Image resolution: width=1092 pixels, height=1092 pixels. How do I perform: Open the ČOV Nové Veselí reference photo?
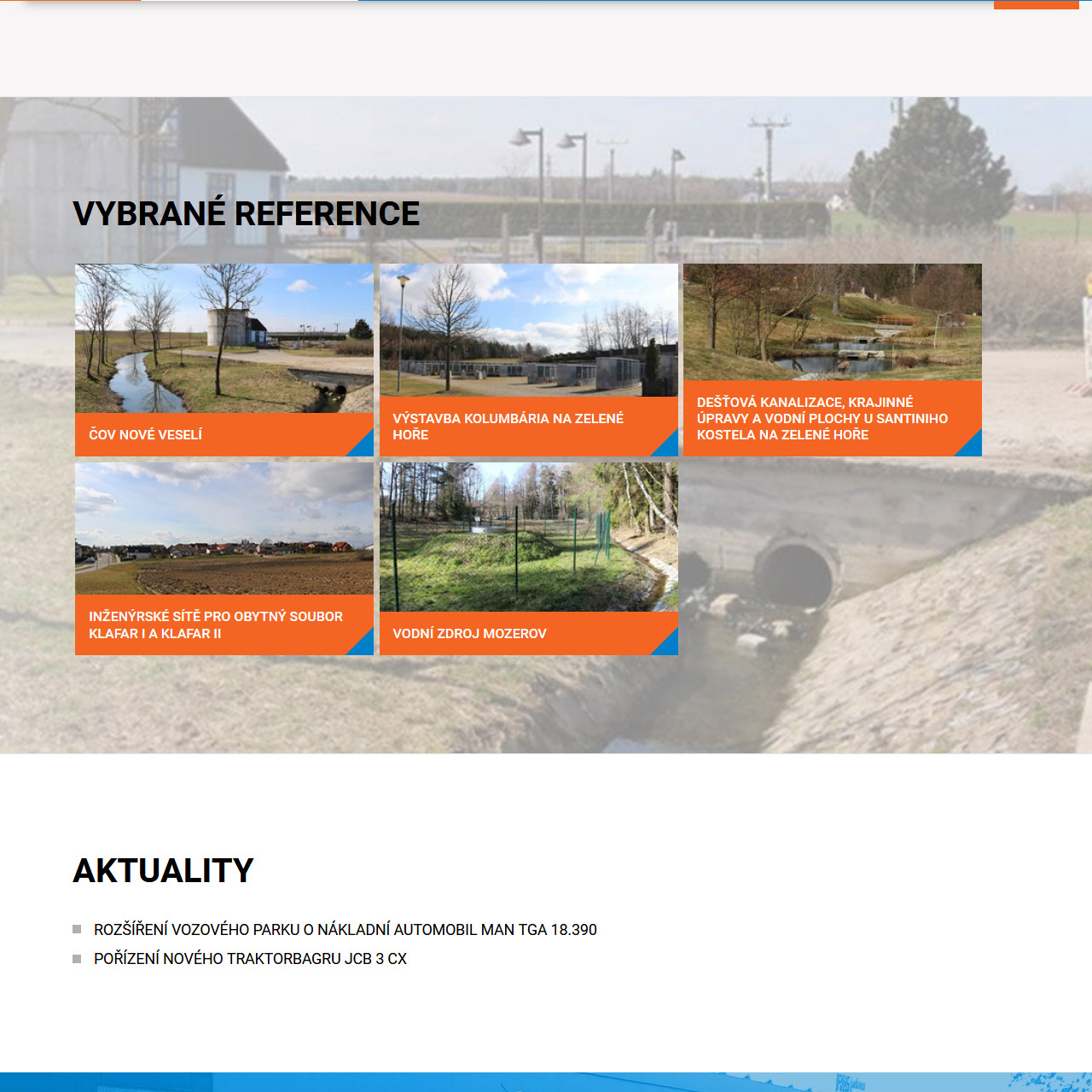point(224,339)
